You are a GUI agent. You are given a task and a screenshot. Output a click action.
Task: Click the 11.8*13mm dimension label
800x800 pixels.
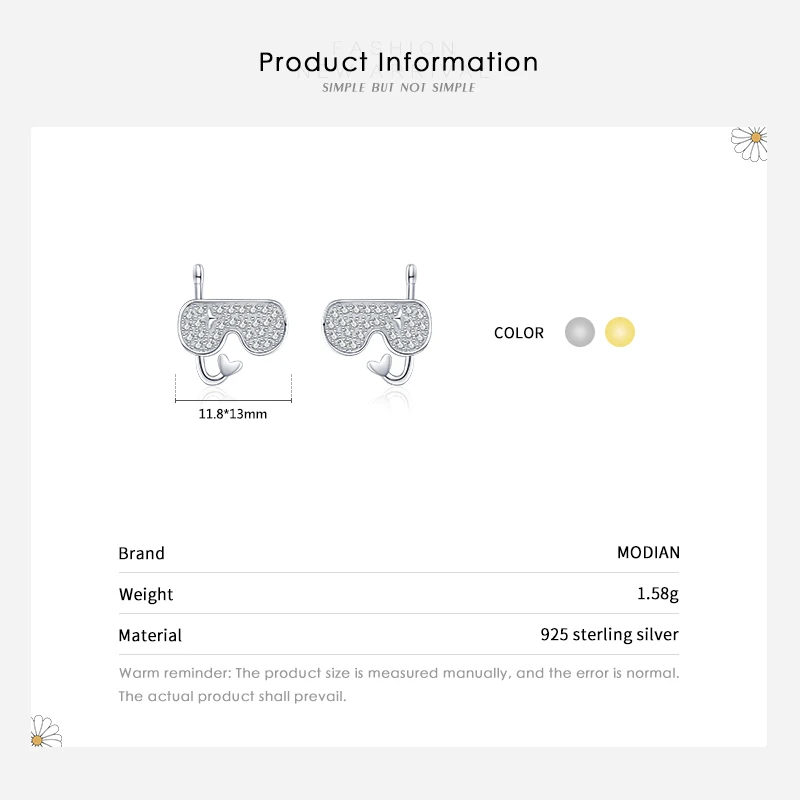232,413
